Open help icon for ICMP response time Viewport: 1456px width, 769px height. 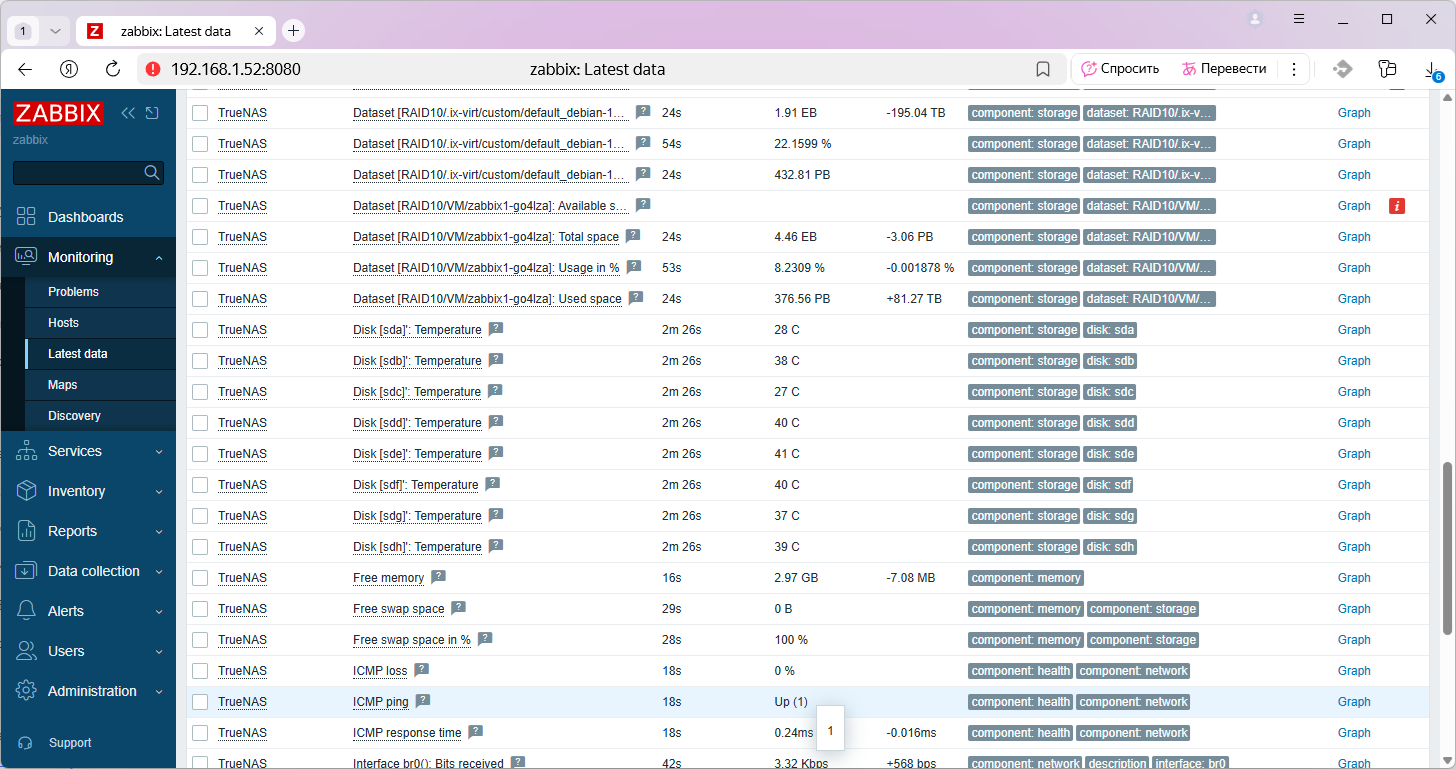[x=476, y=732]
